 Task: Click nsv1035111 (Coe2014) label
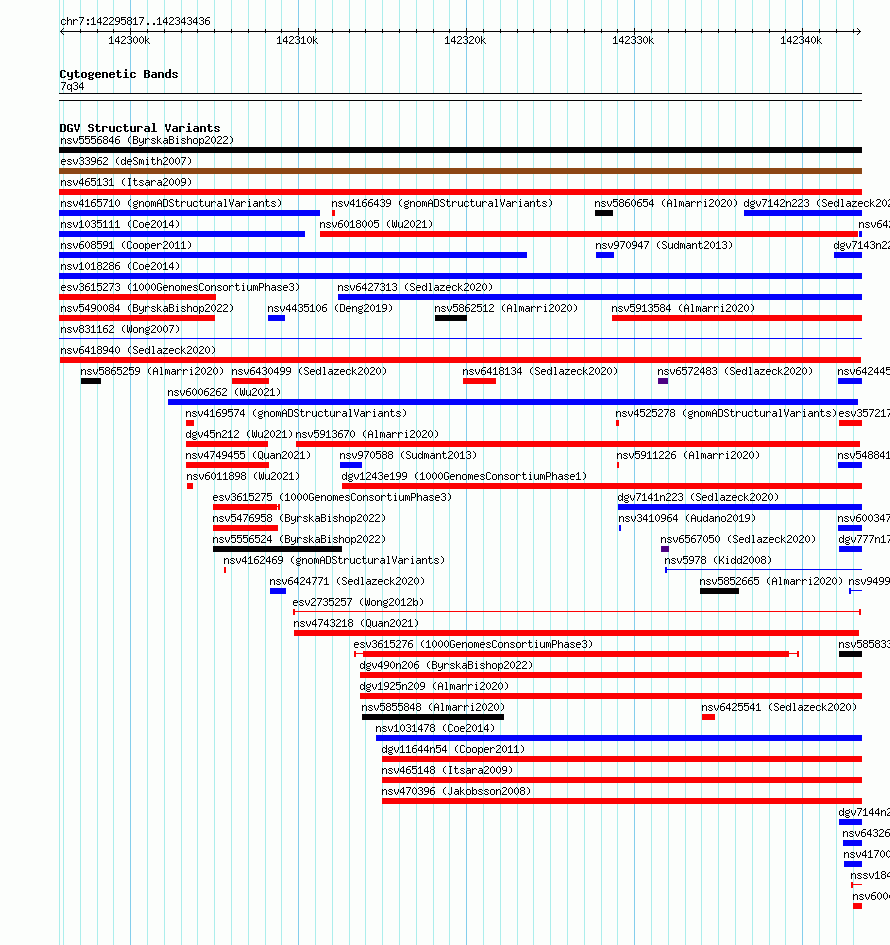[119, 224]
